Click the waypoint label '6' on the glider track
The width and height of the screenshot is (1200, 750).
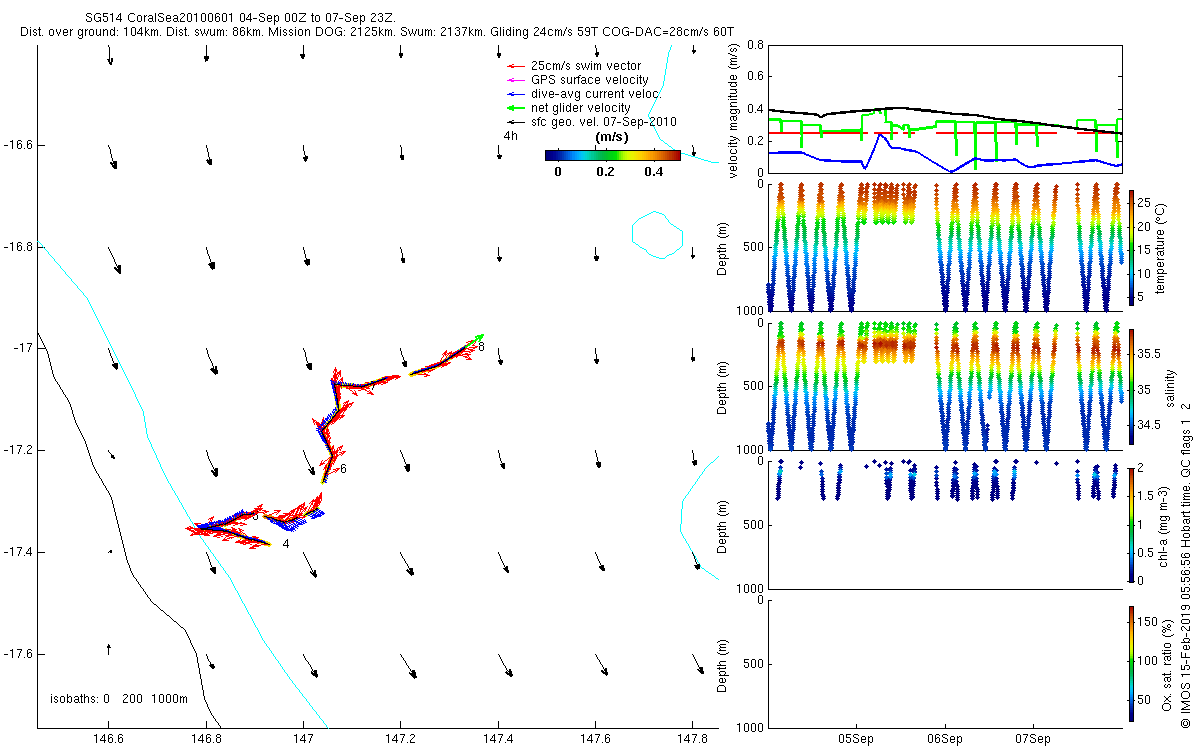343,469
